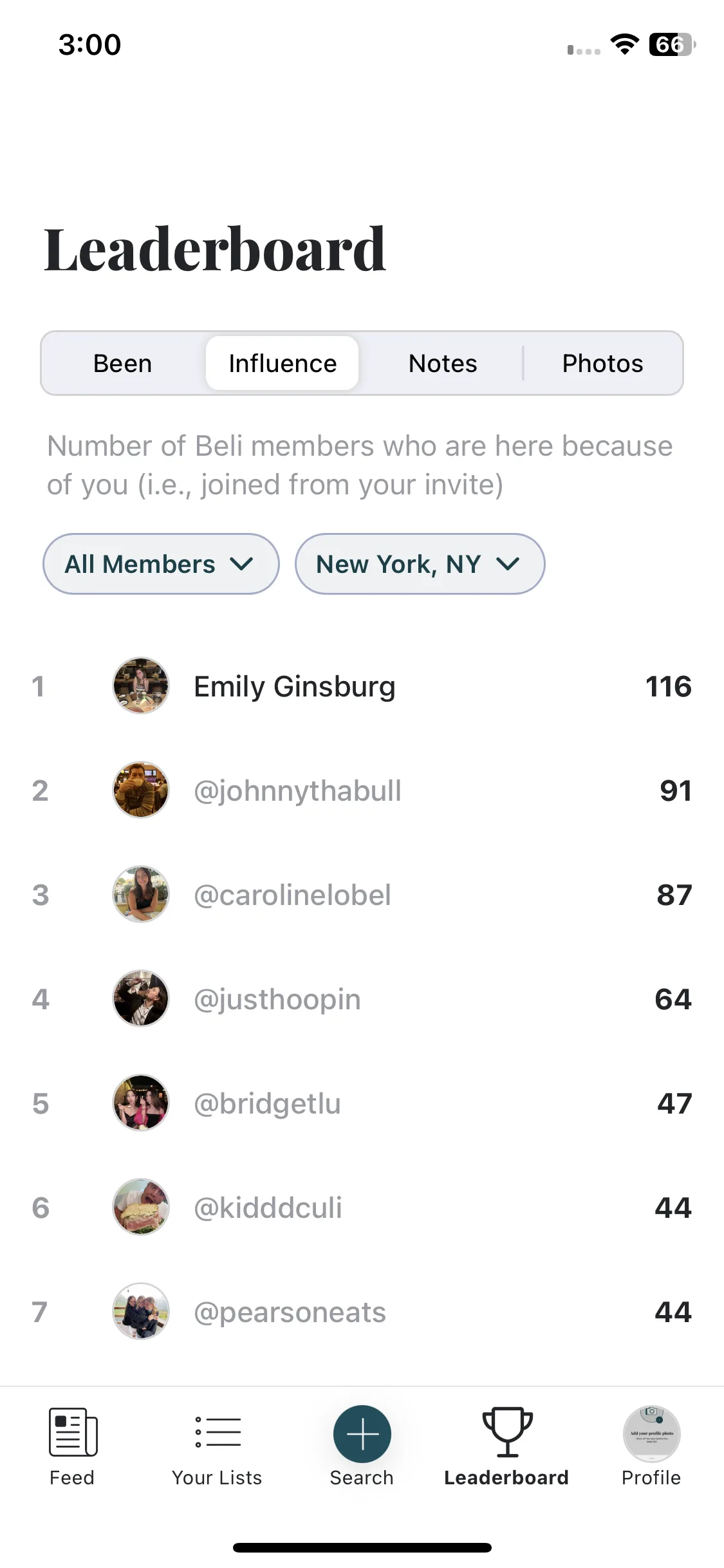Tap the Wi-Fi status icon

(624, 44)
